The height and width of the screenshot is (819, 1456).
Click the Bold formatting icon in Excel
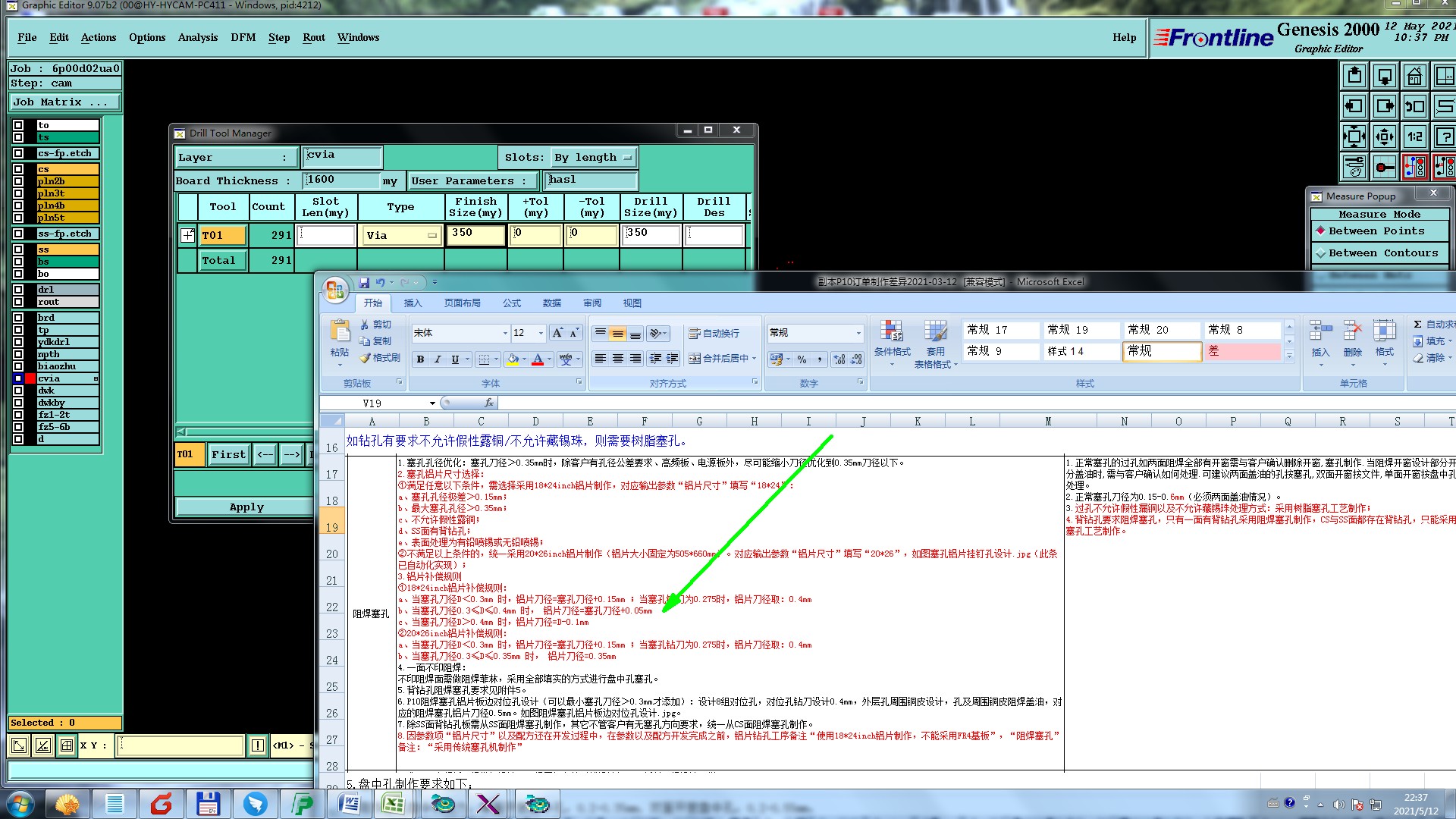point(420,359)
